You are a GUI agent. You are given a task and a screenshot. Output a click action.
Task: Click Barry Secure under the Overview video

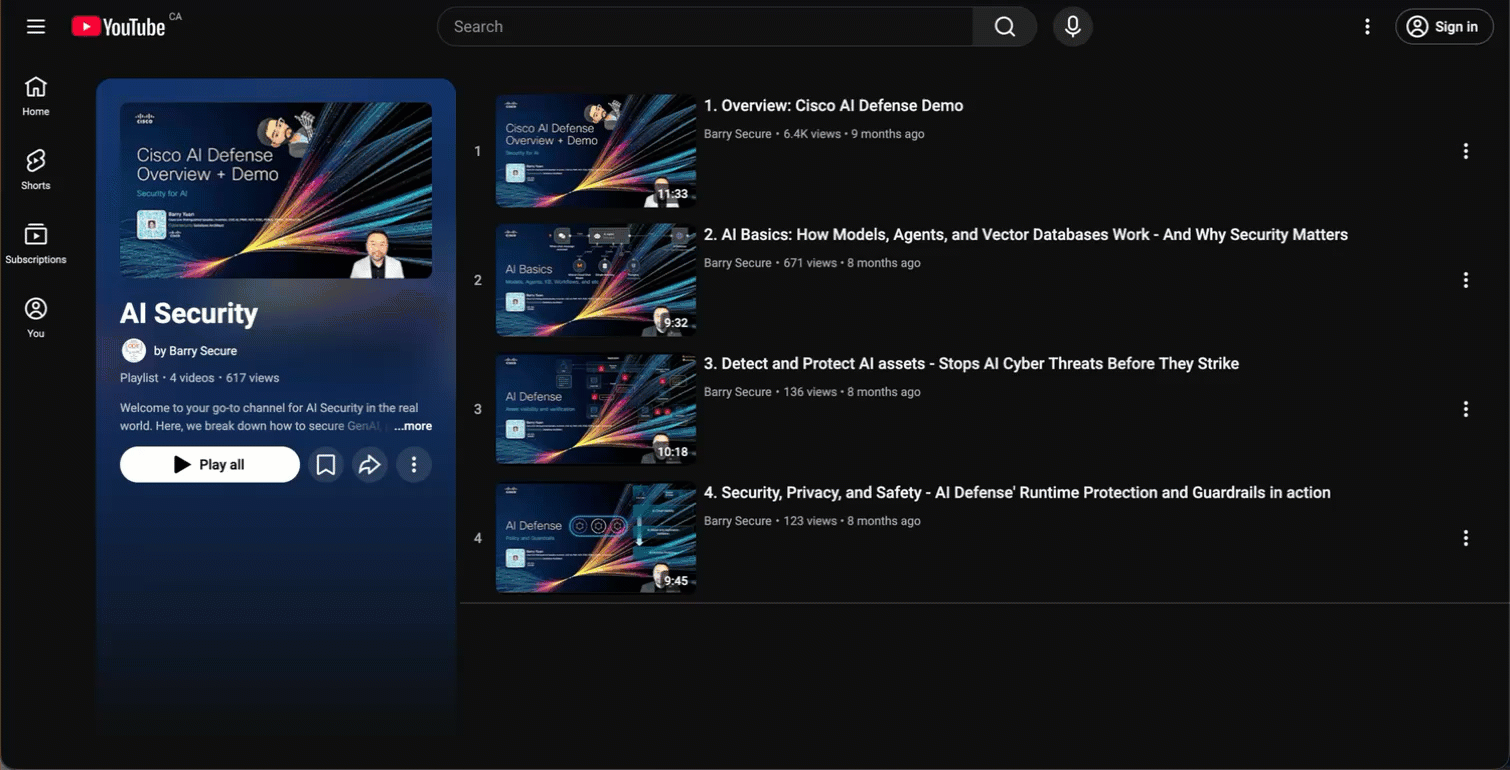738,134
